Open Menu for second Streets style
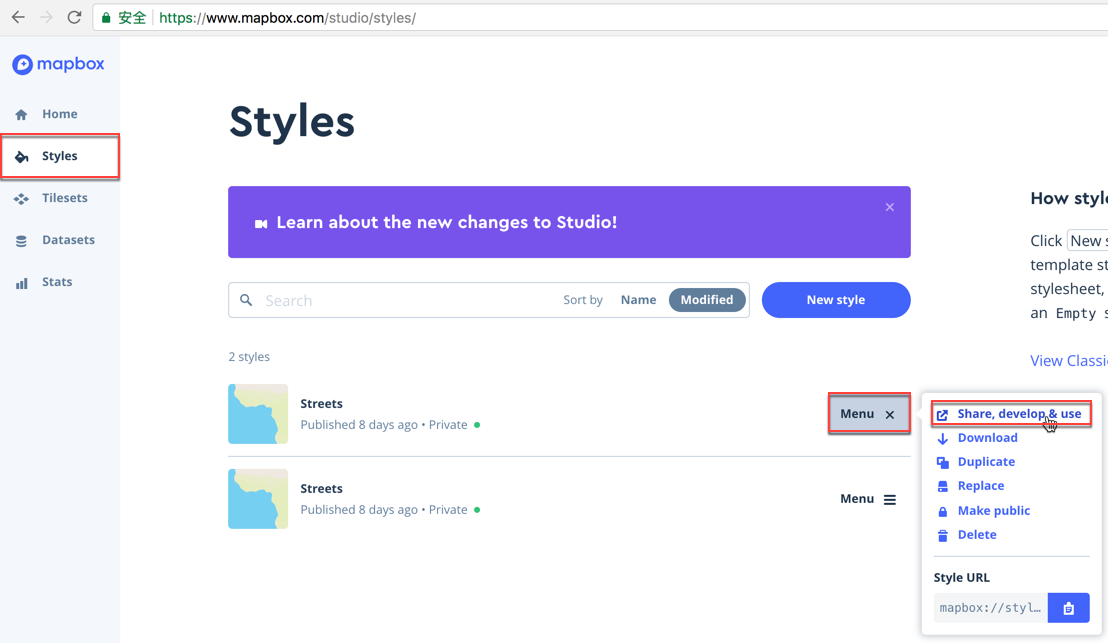 coord(868,499)
